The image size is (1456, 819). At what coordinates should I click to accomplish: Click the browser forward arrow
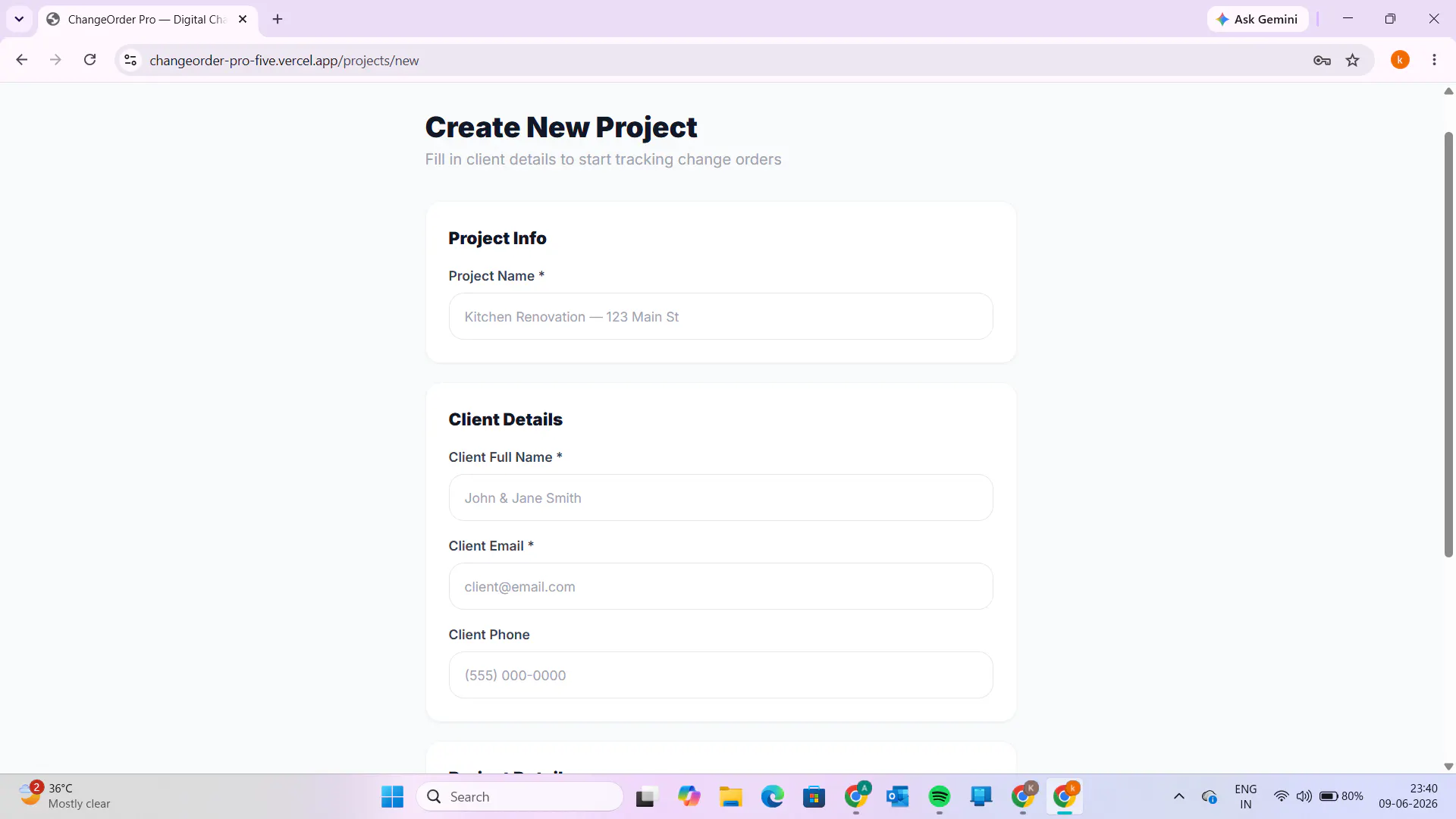click(x=55, y=60)
